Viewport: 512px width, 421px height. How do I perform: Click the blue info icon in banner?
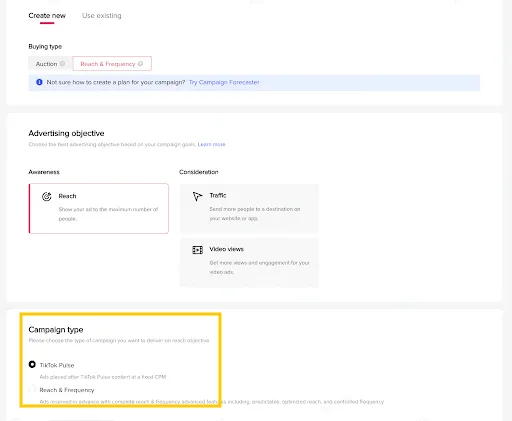tap(39, 82)
